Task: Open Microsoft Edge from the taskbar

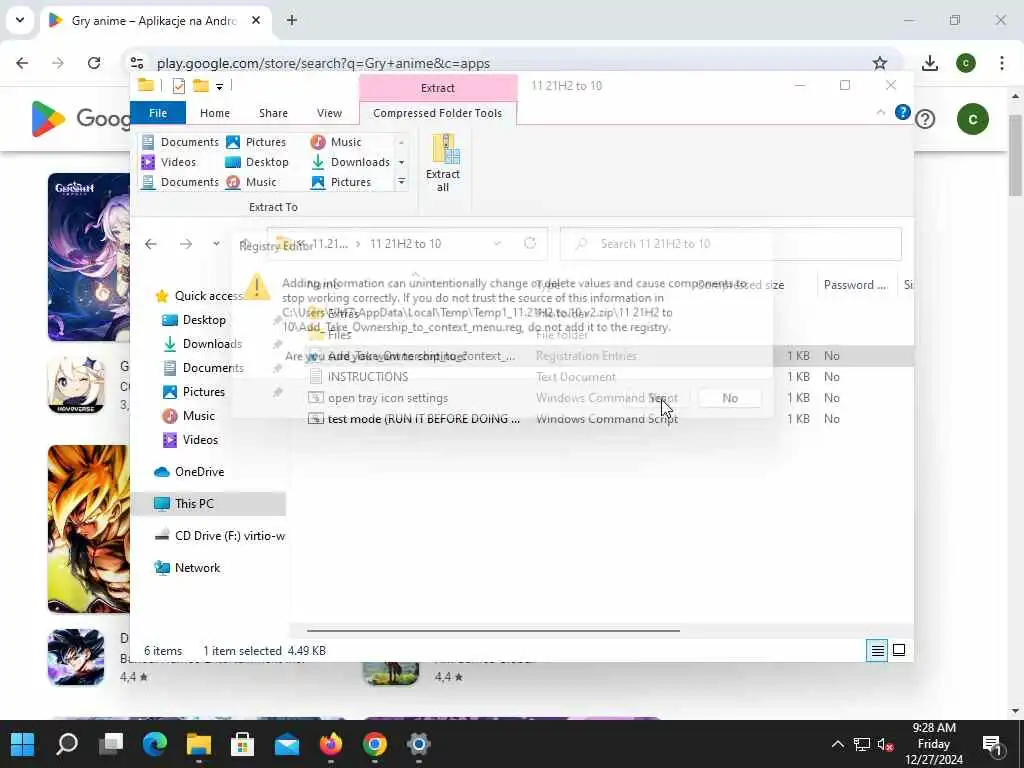Action: click(155, 744)
